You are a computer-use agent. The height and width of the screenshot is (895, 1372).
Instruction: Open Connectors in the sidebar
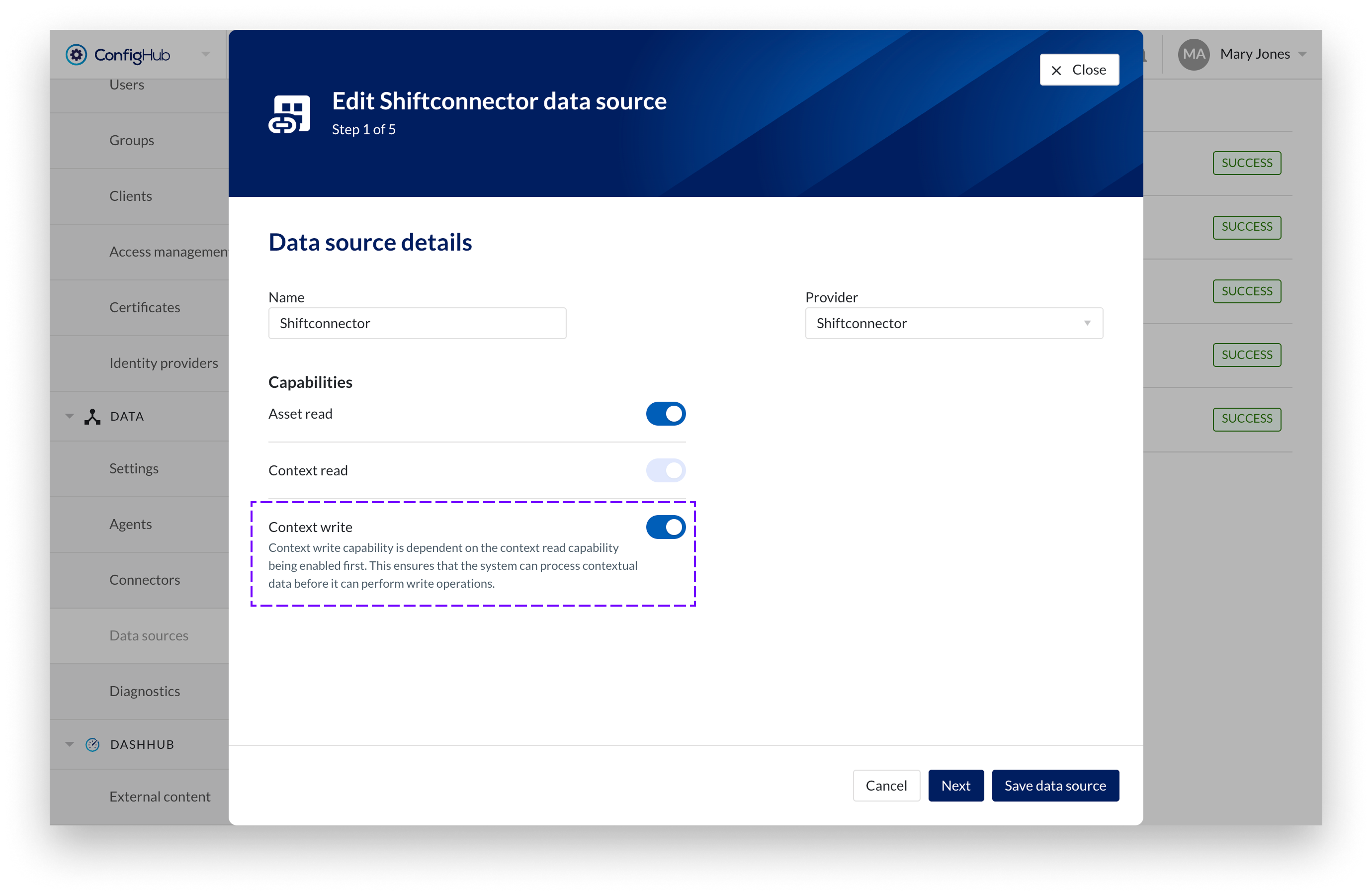(145, 580)
